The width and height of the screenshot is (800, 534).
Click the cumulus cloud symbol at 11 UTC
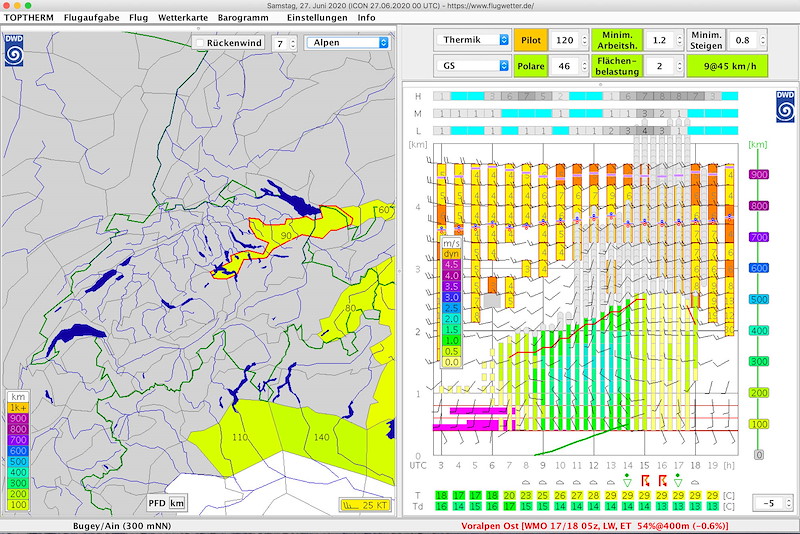coord(577,482)
